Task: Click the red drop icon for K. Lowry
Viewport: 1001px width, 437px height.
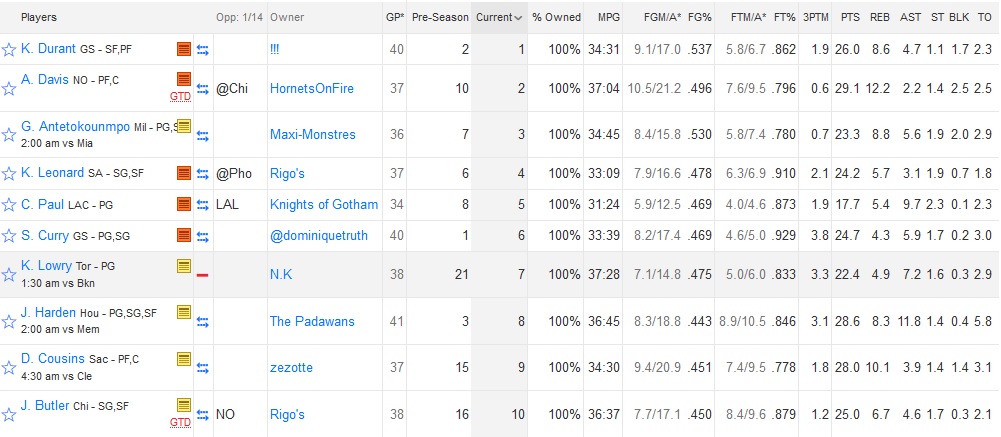Action: [203, 274]
